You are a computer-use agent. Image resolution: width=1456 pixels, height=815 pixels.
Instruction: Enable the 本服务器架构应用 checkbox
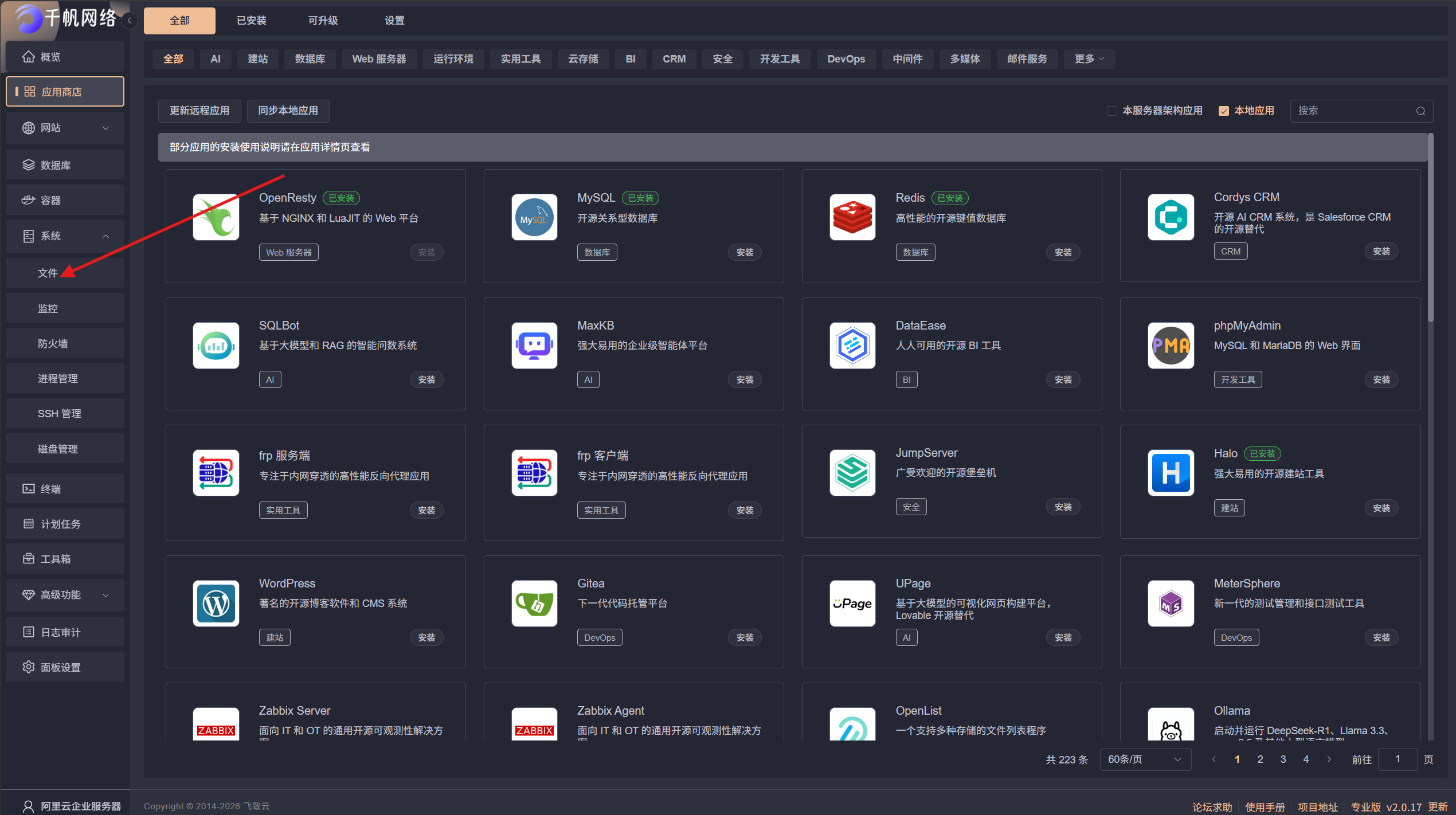tap(1111, 111)
